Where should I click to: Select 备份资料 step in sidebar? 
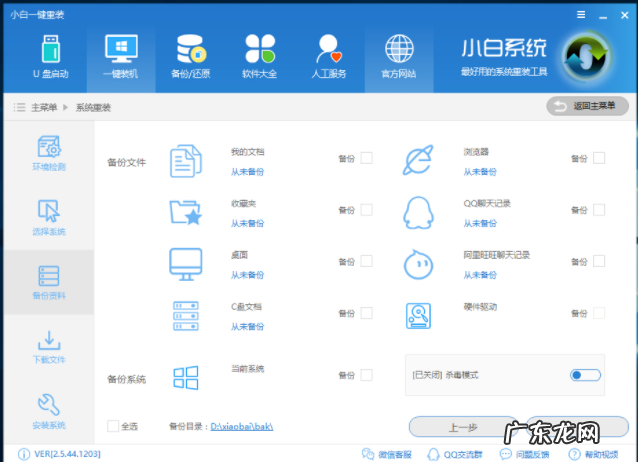pos(49,282)
